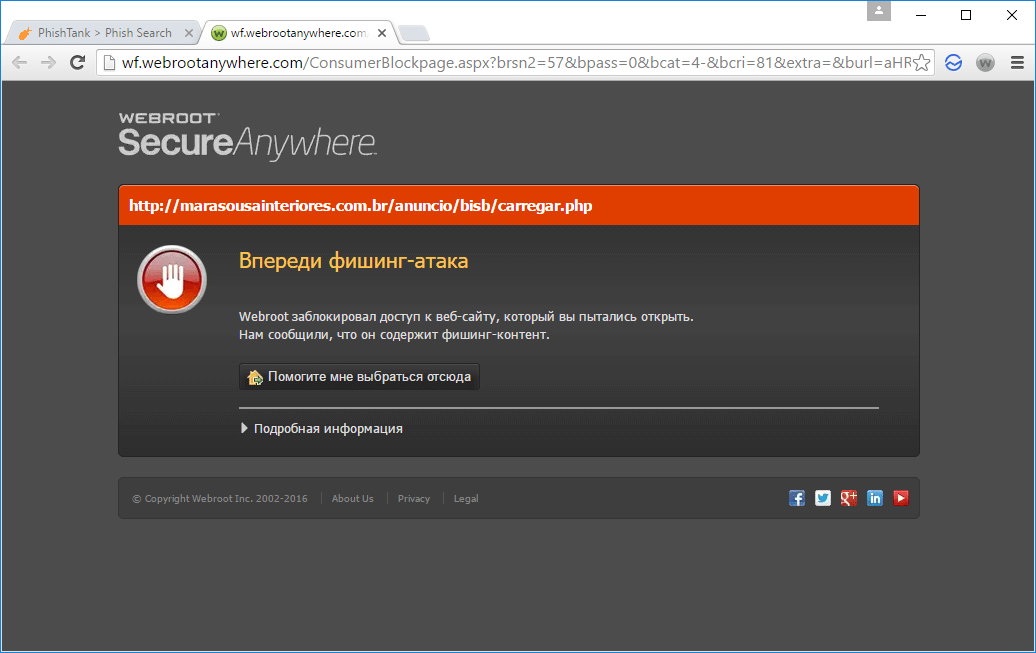1036x653 pixels.
Task: Open Chrome's hamburger menu
Action: [1018, 62]
